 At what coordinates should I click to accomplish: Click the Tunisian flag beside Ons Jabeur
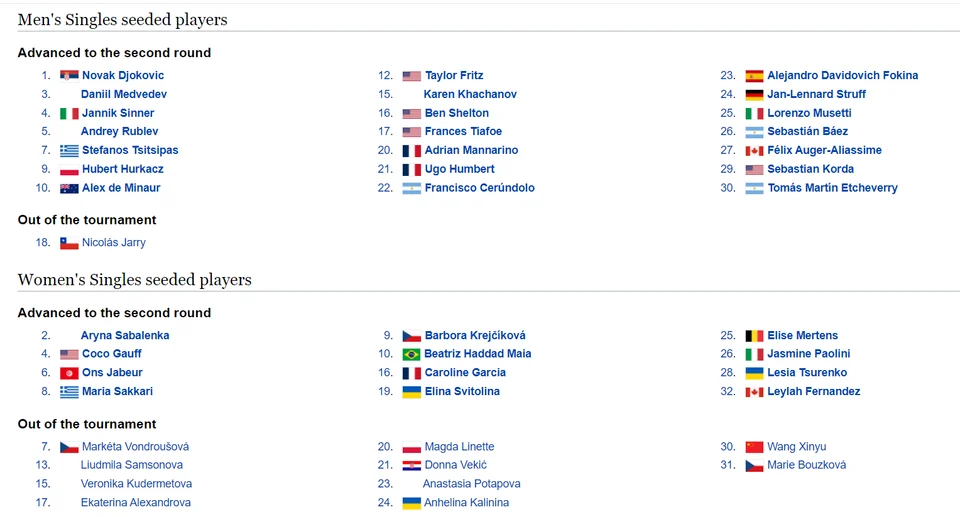click(69, 373)
